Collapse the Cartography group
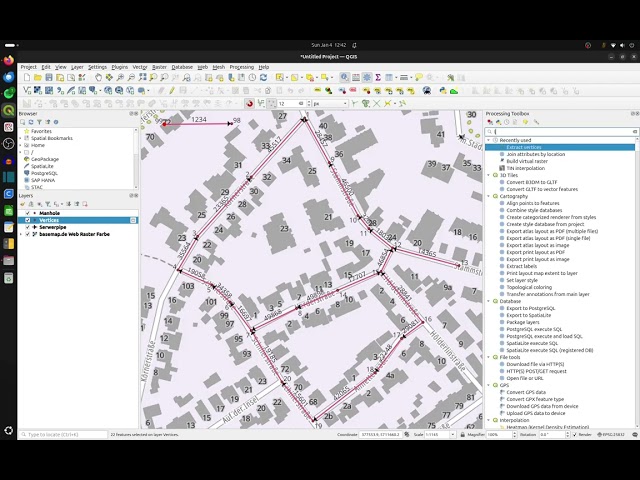Image resolution: width=640 pixels, height=480 pixels. 489,196
